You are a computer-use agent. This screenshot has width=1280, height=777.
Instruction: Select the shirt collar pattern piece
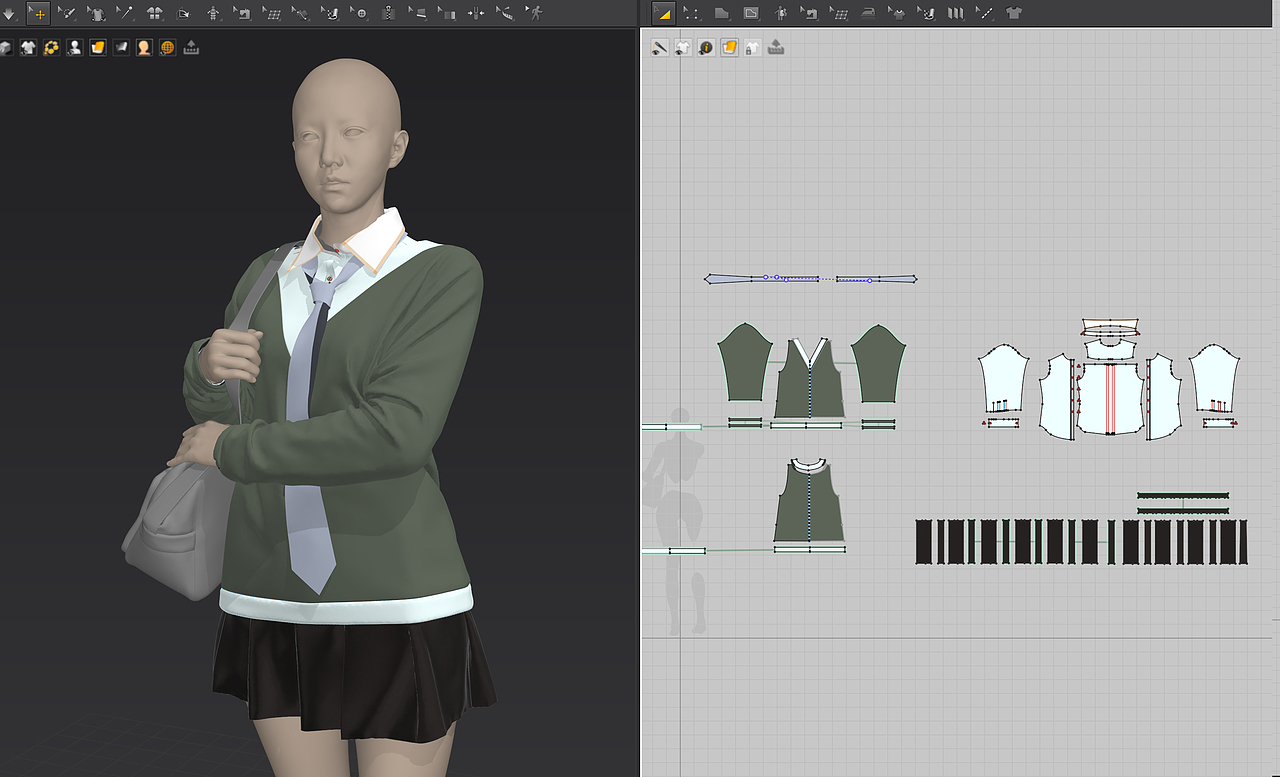(x=1110, y=328)
